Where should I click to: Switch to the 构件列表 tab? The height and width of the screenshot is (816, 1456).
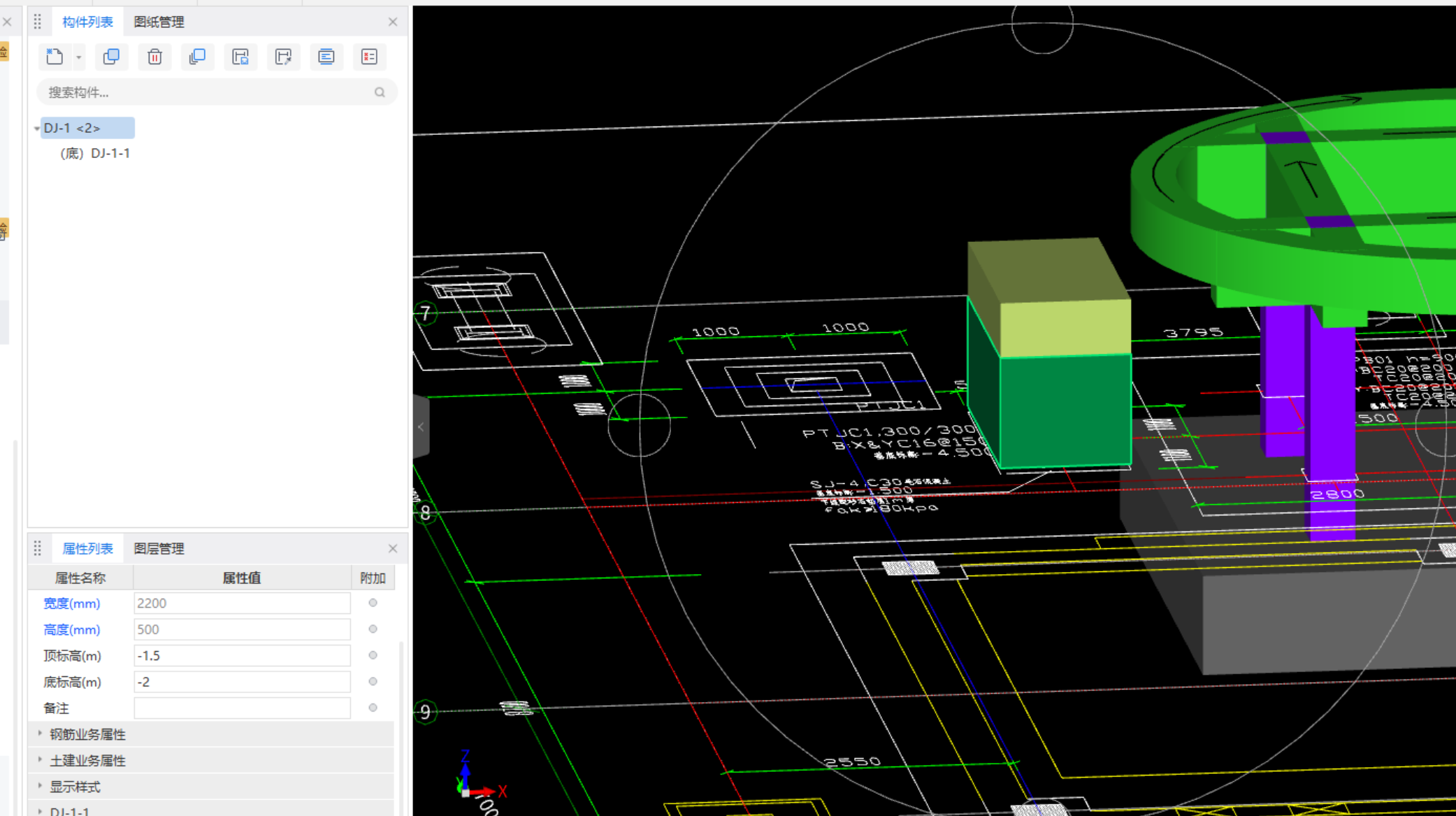click(x=87, y=22)
